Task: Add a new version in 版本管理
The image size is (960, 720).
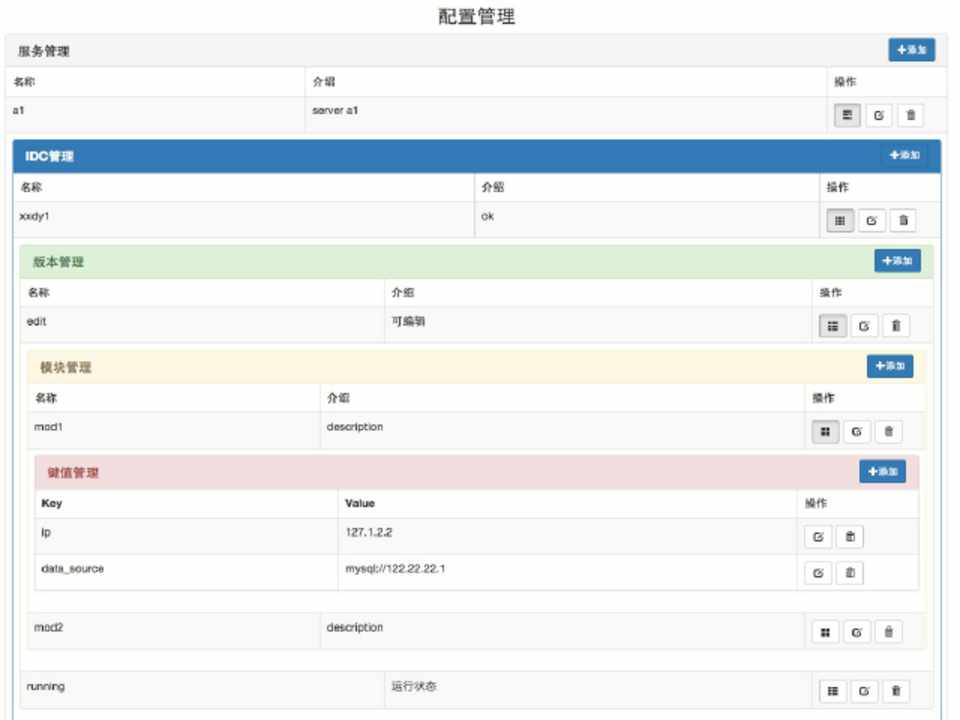Action: pos(897,260)
